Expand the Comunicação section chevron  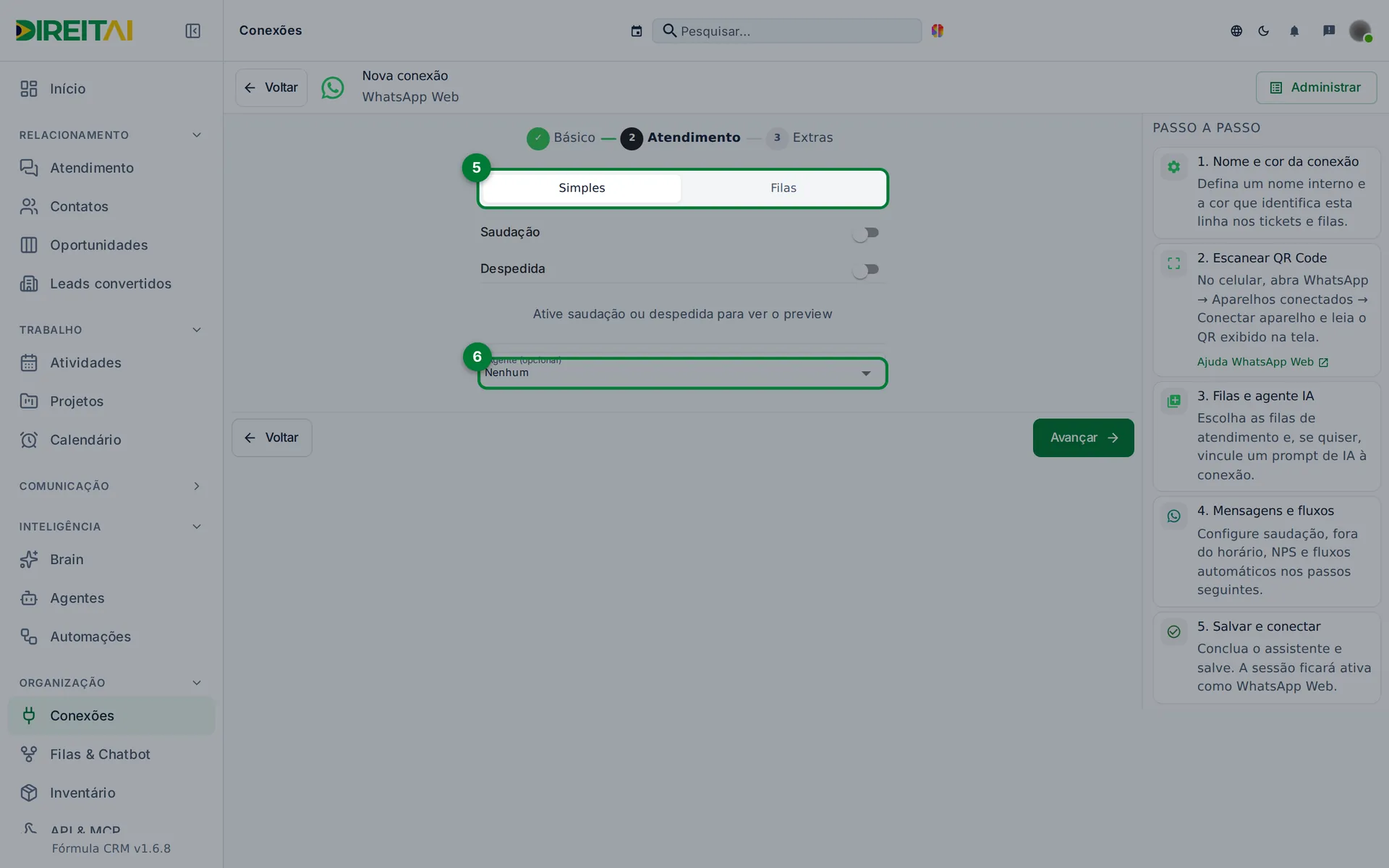(x=197, y=486)
